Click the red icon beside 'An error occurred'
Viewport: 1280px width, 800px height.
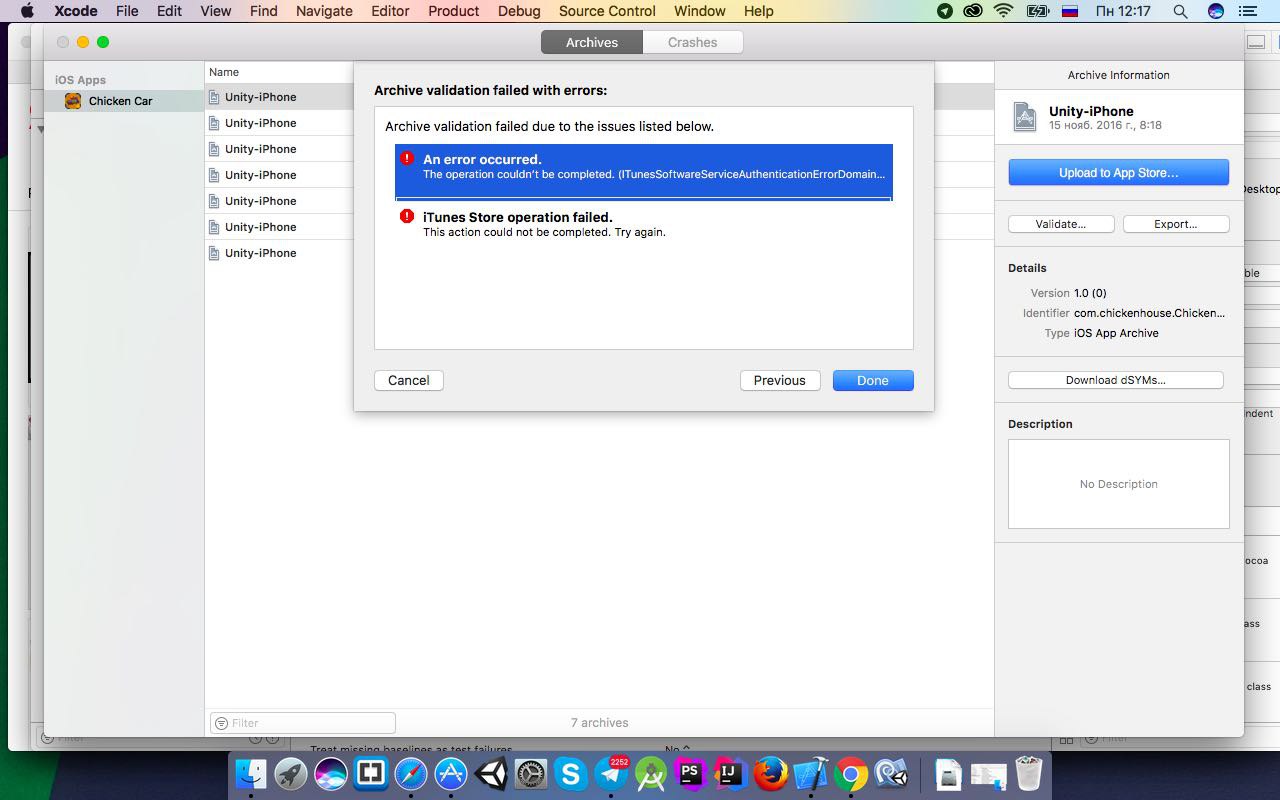406,158
